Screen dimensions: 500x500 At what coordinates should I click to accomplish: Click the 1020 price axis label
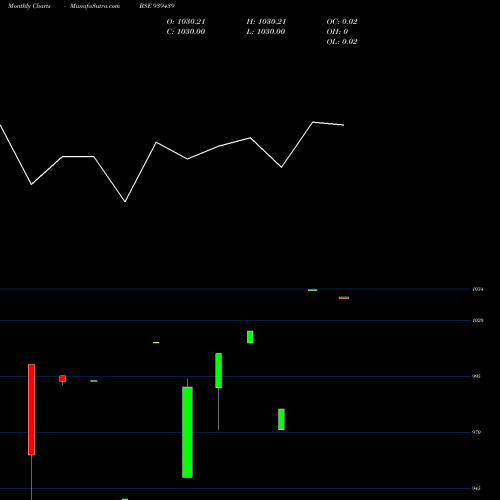[x=478, y=320]
